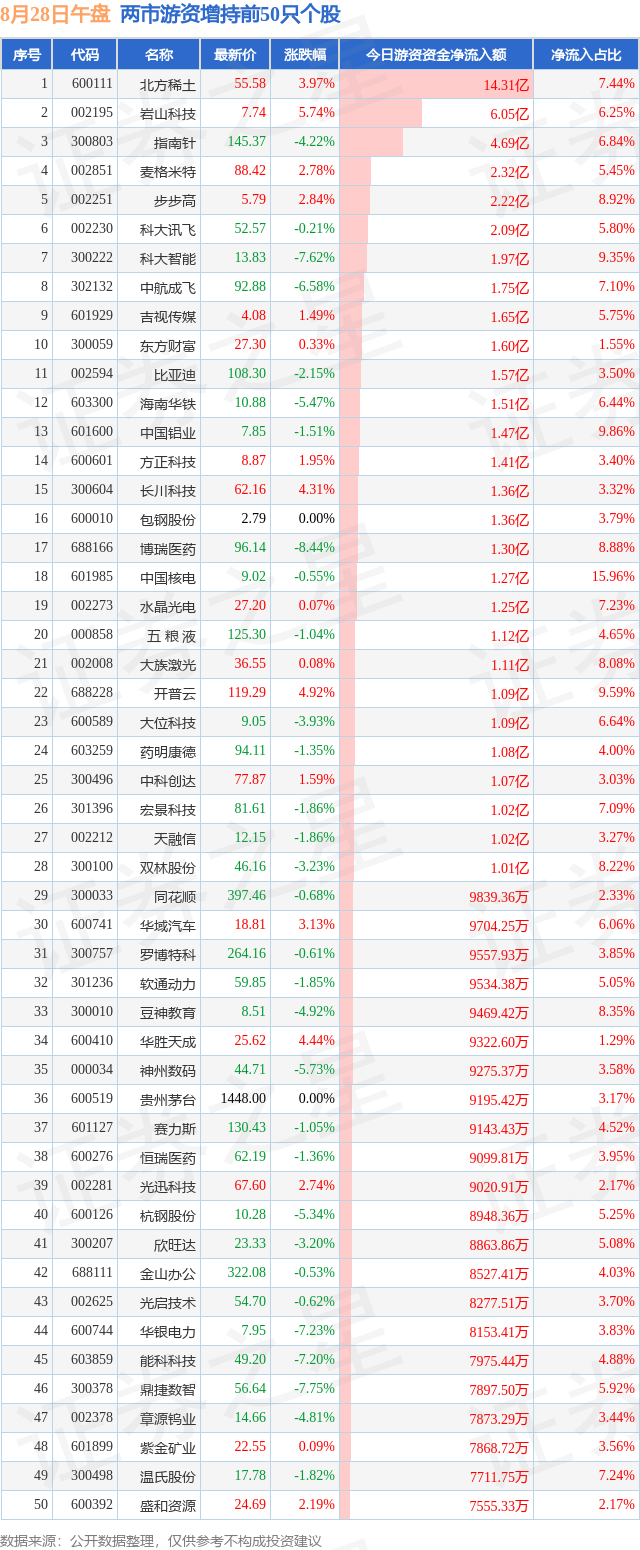Select stock name 华银电力
Image resolution: width=640 pixels, height=1550 pixels.
pos(168,1331)
